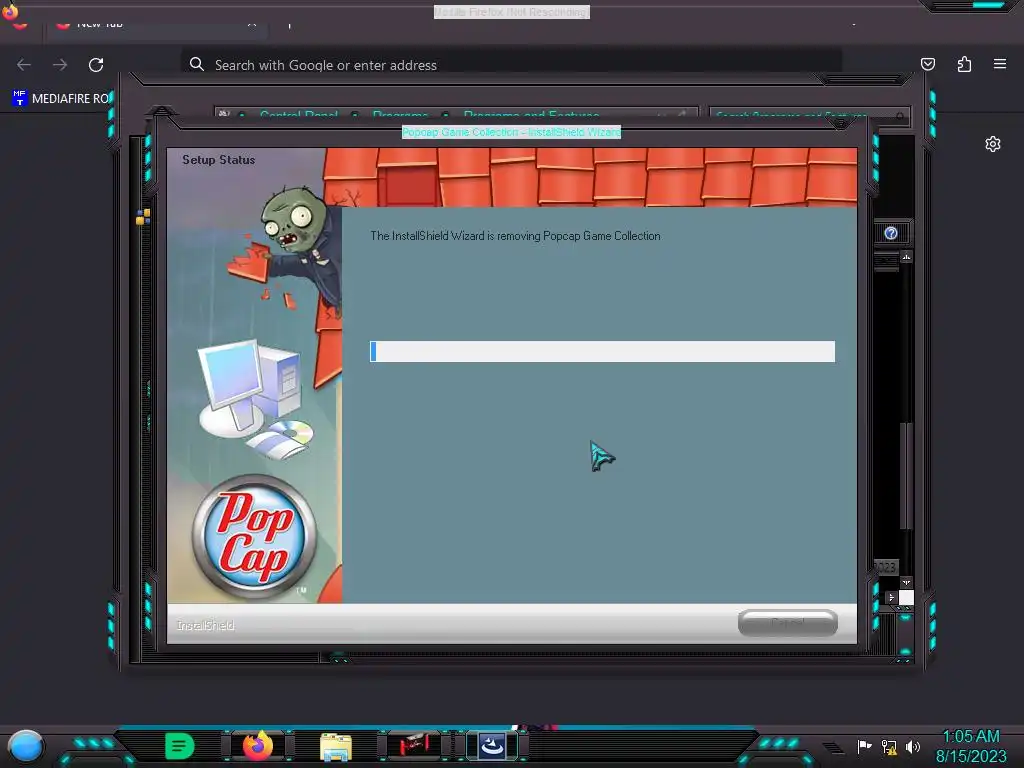Open MEDIAFIRE bookmark in bookmarks bar
Screen dimensions: 1024x768
[x=61, y=99]
